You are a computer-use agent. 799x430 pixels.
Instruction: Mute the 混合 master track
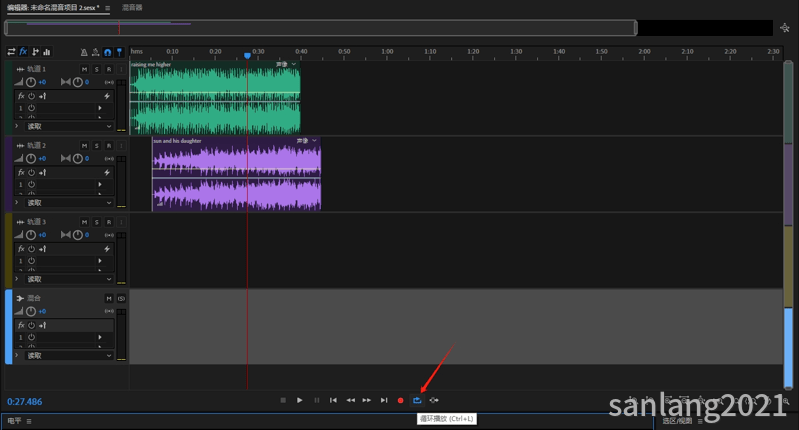tap(109, 299)
